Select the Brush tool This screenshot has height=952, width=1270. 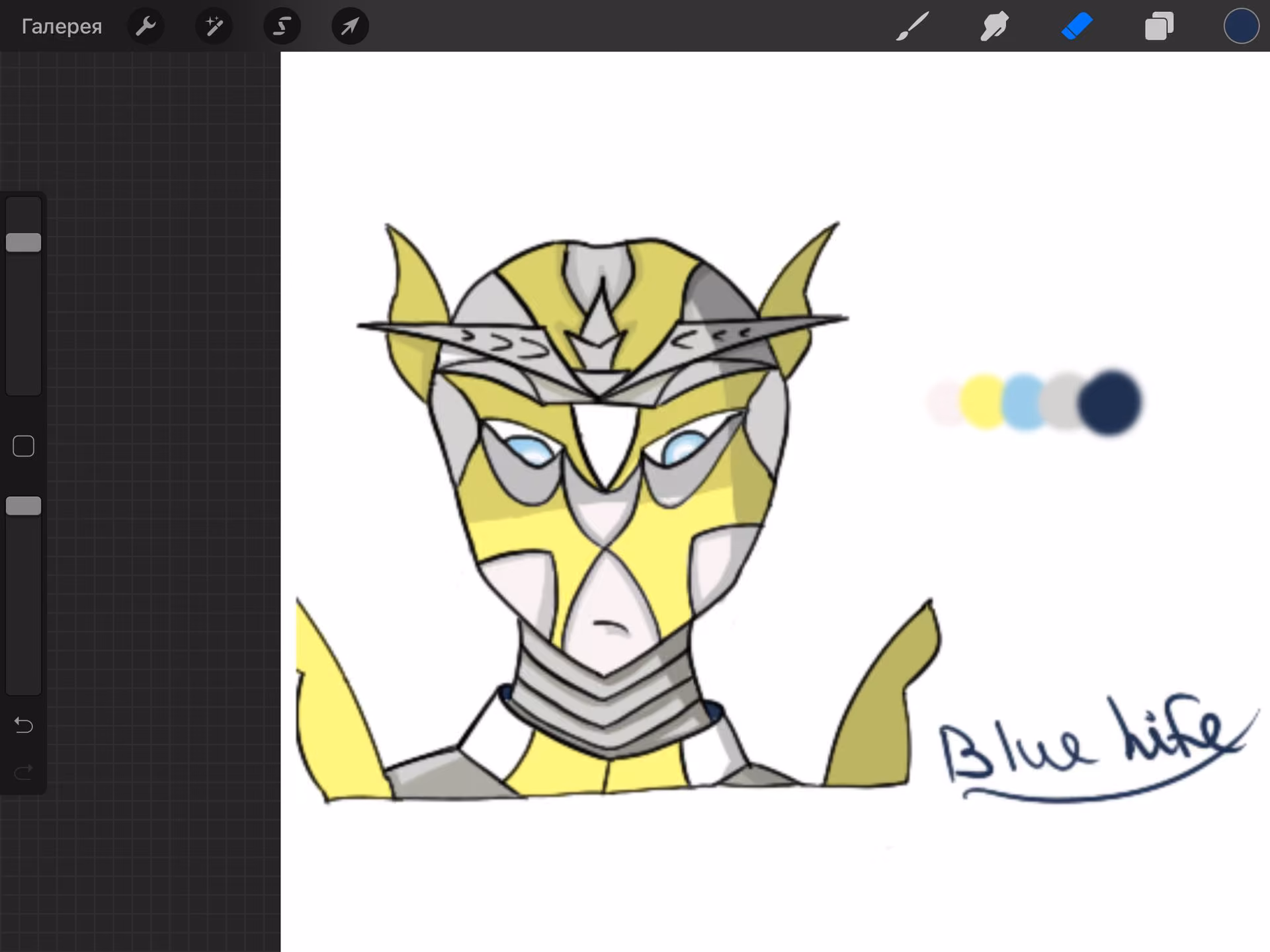(912, 26)
